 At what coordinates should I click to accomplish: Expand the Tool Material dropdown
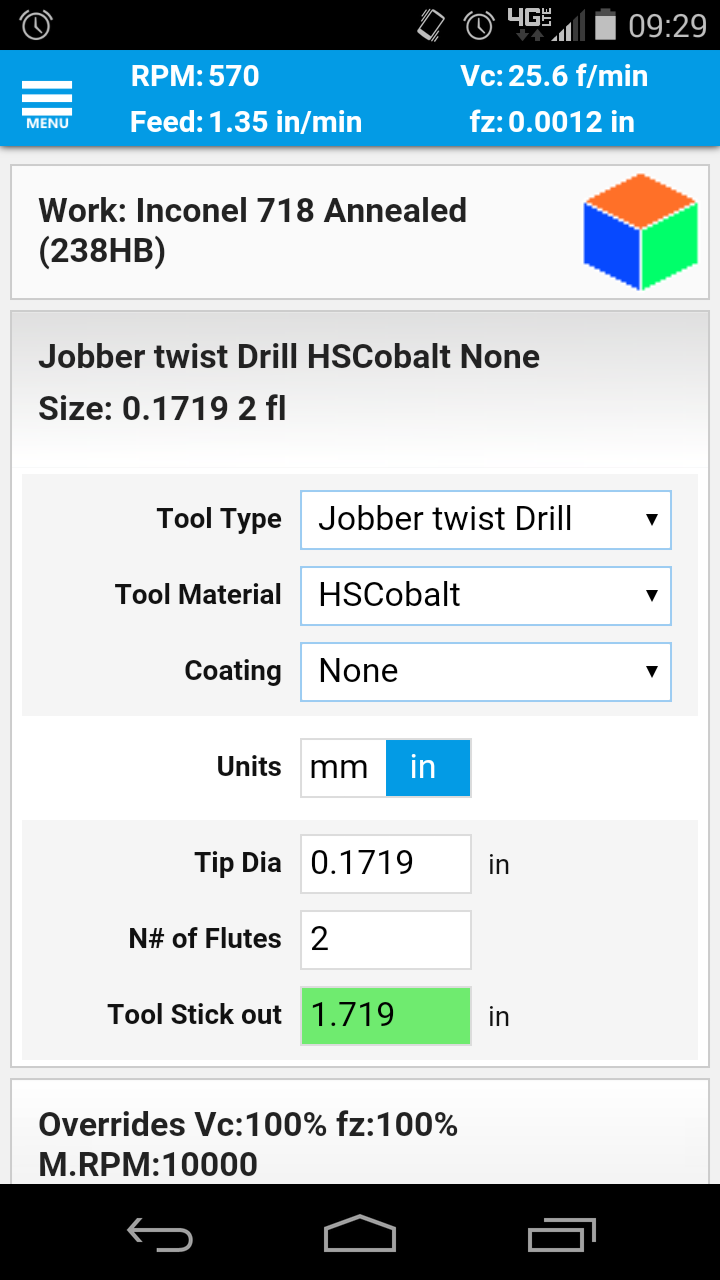coord(485,595)
